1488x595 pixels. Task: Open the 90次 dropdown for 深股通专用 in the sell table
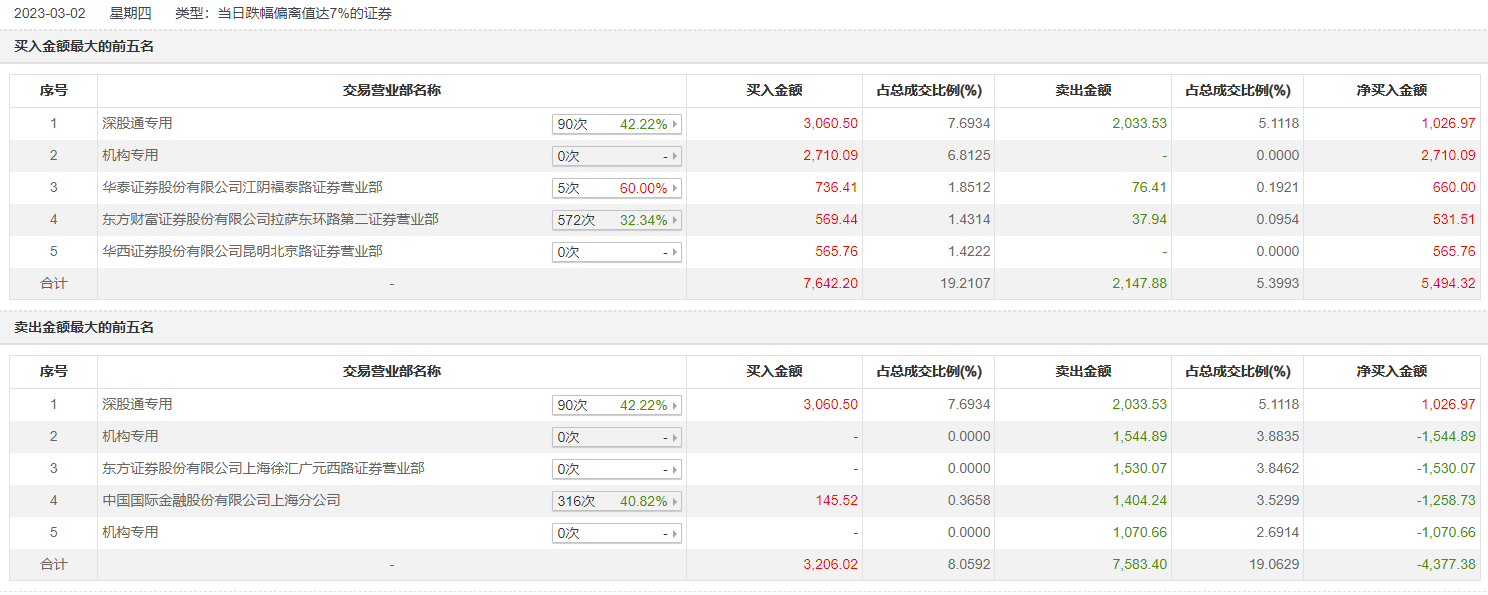617,405
